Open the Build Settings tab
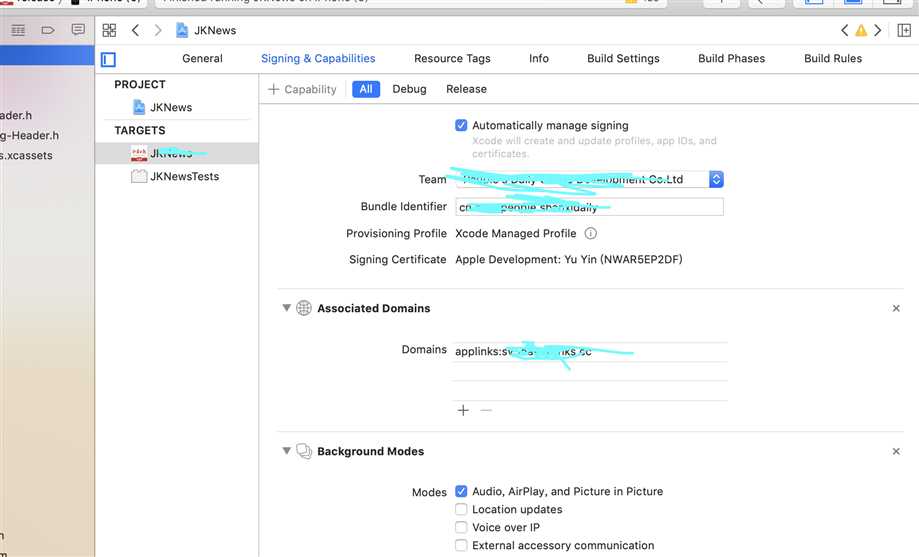The image size is (919, 557). pos(623,59)
